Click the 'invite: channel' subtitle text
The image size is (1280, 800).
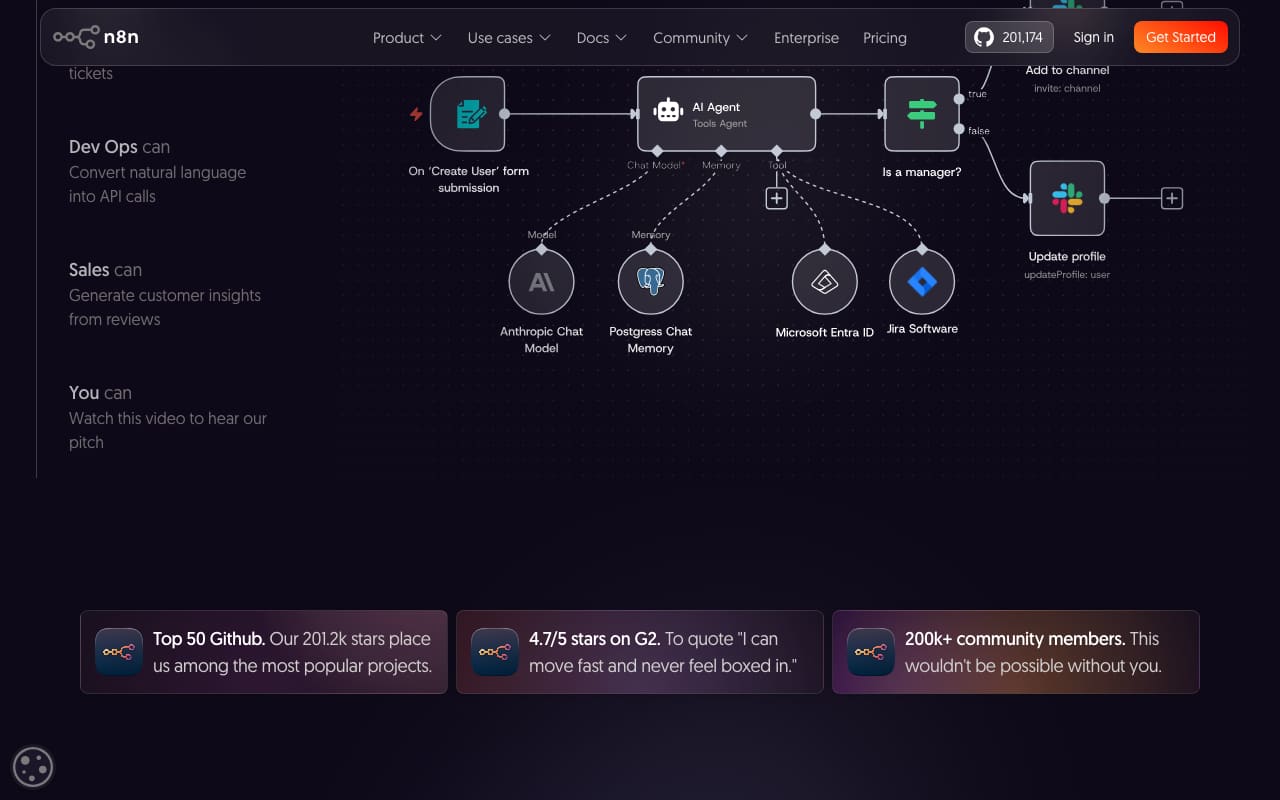[x=1067, y=88]
